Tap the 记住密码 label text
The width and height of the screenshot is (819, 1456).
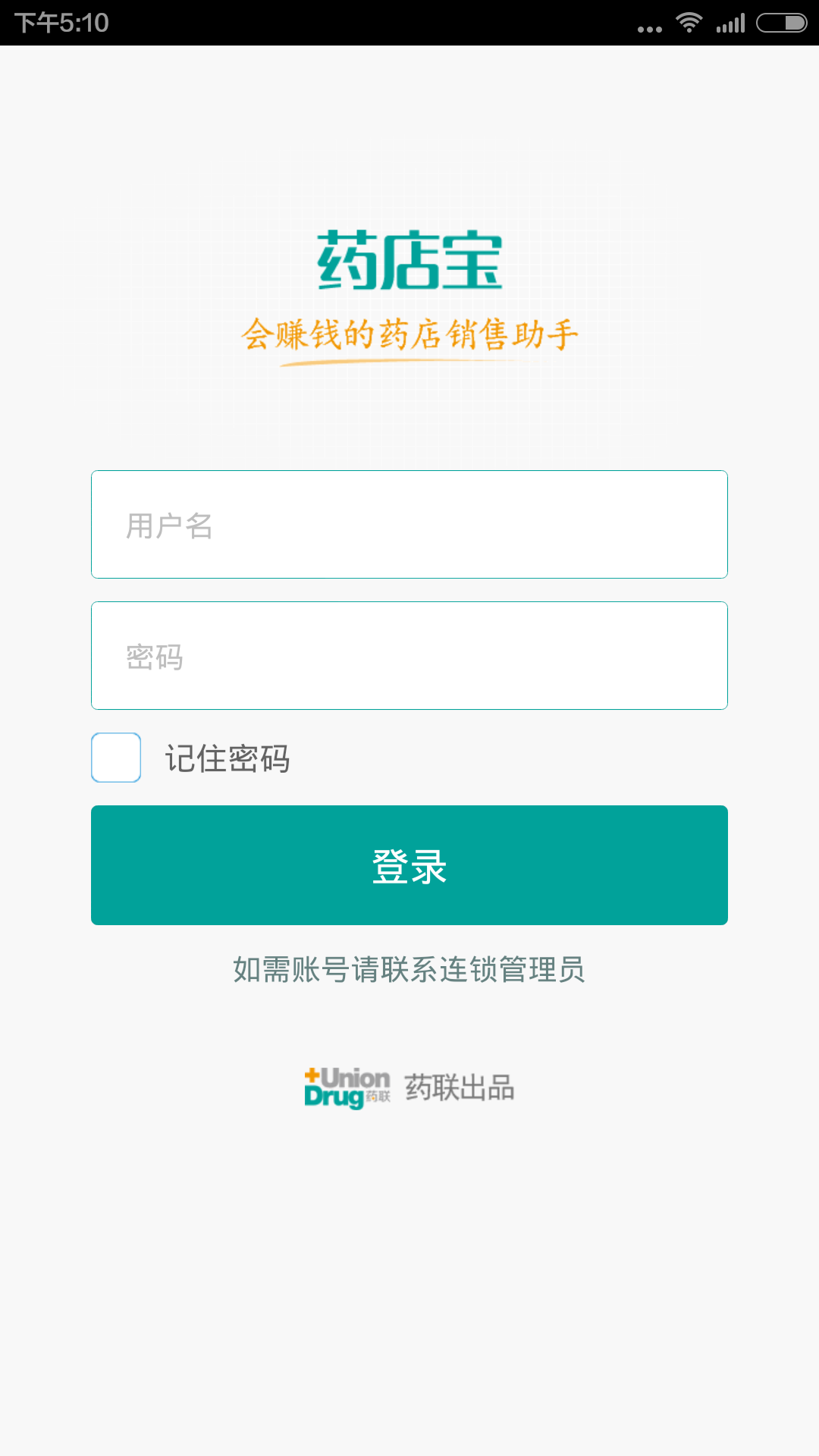(227, 758)
